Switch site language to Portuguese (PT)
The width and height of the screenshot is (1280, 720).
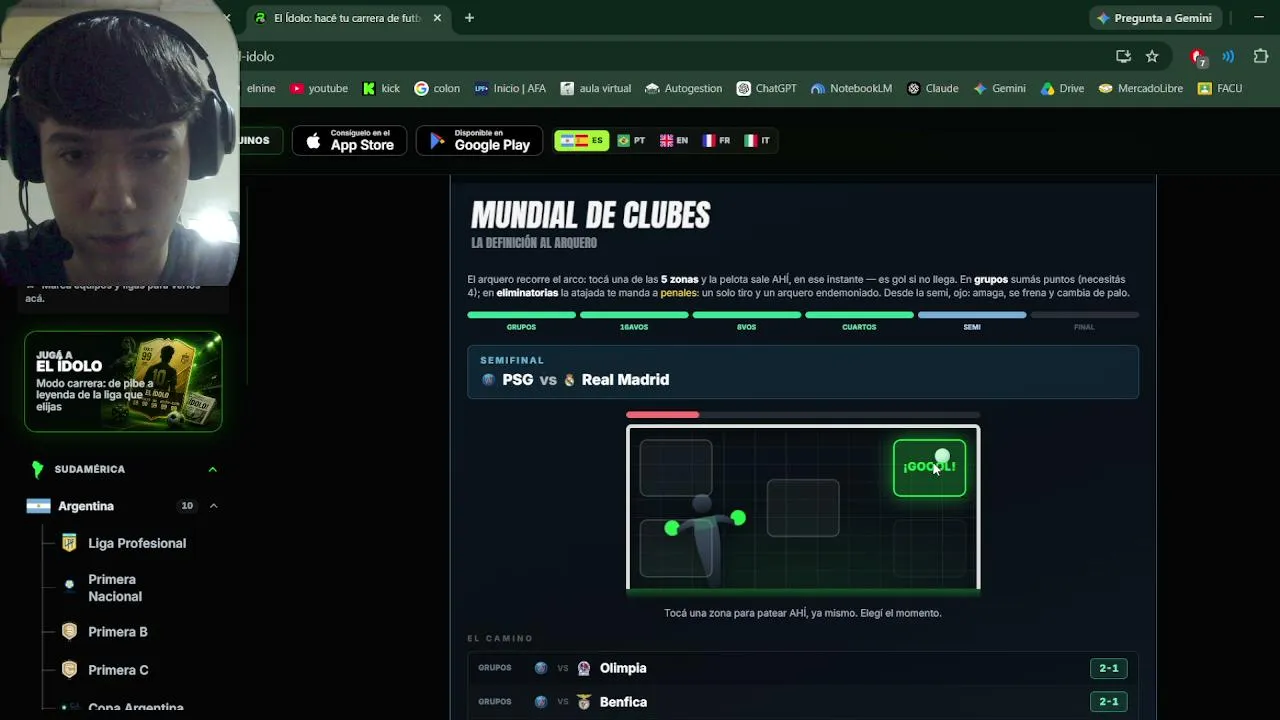(631, 141)
